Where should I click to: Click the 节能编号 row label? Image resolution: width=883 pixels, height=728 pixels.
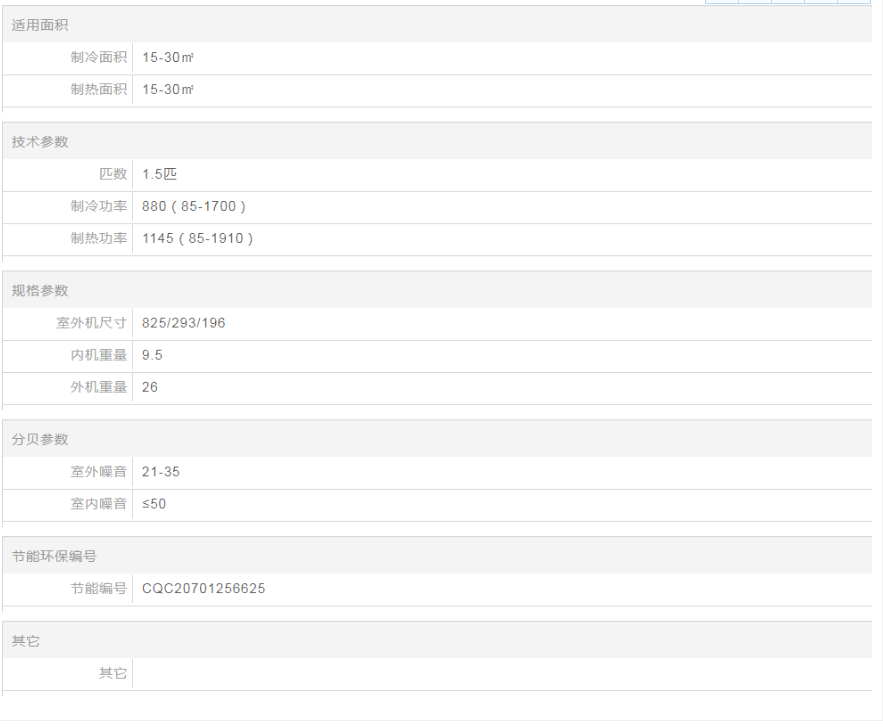click(x=98, y=589)
